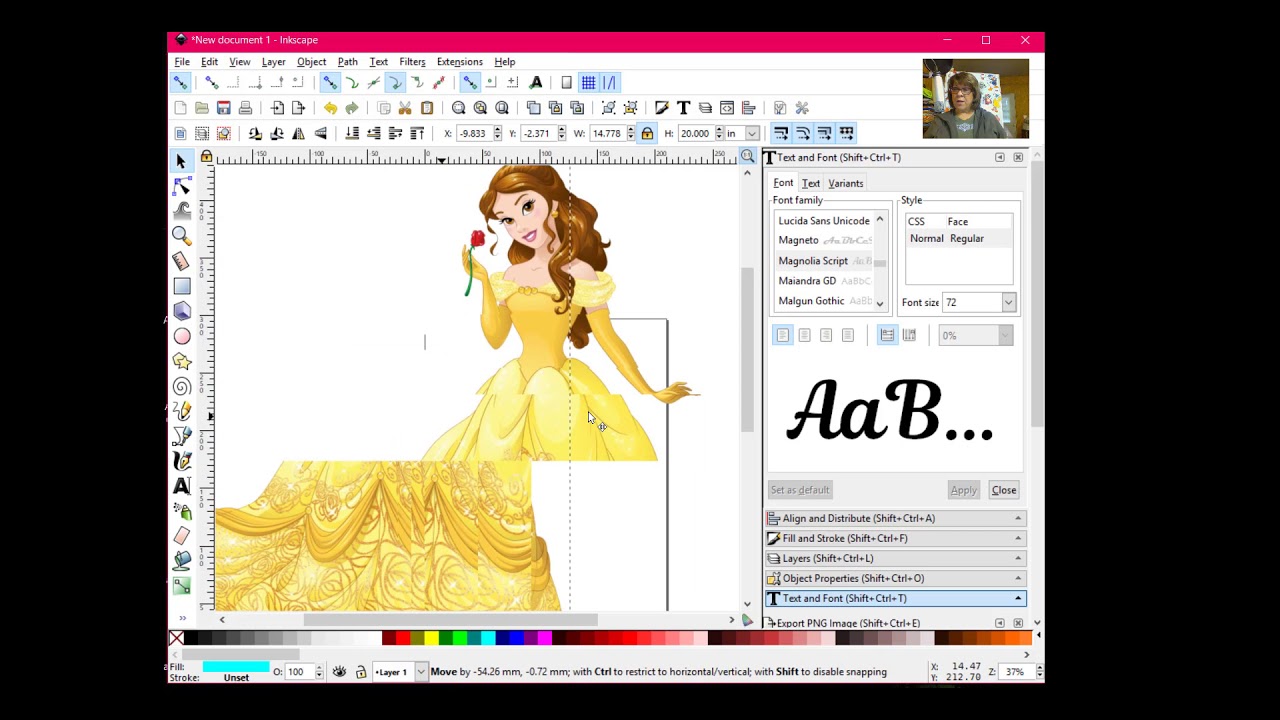Toggle snap to page border
1280x720 pixels.
coord(566,83)
